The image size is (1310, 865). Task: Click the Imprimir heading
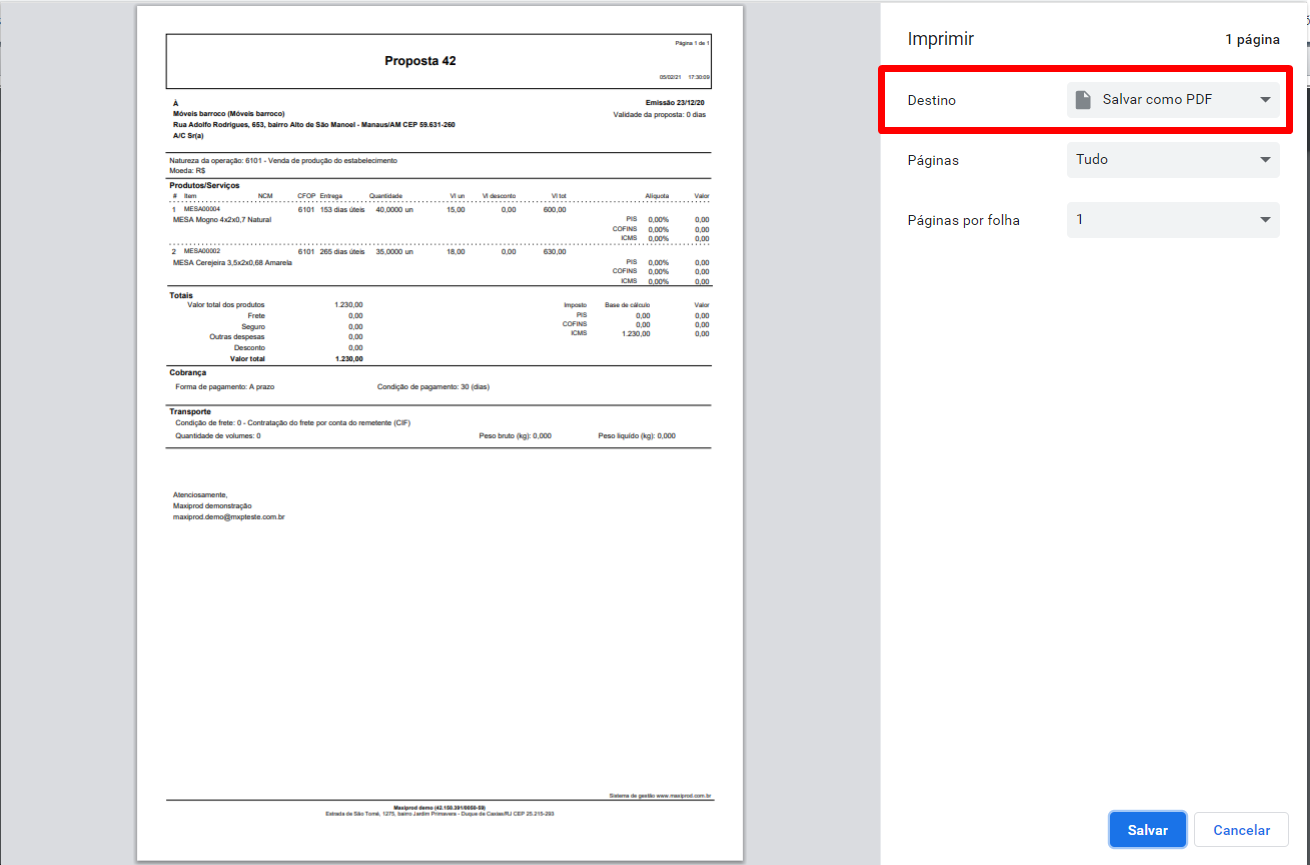pos(941,40)
